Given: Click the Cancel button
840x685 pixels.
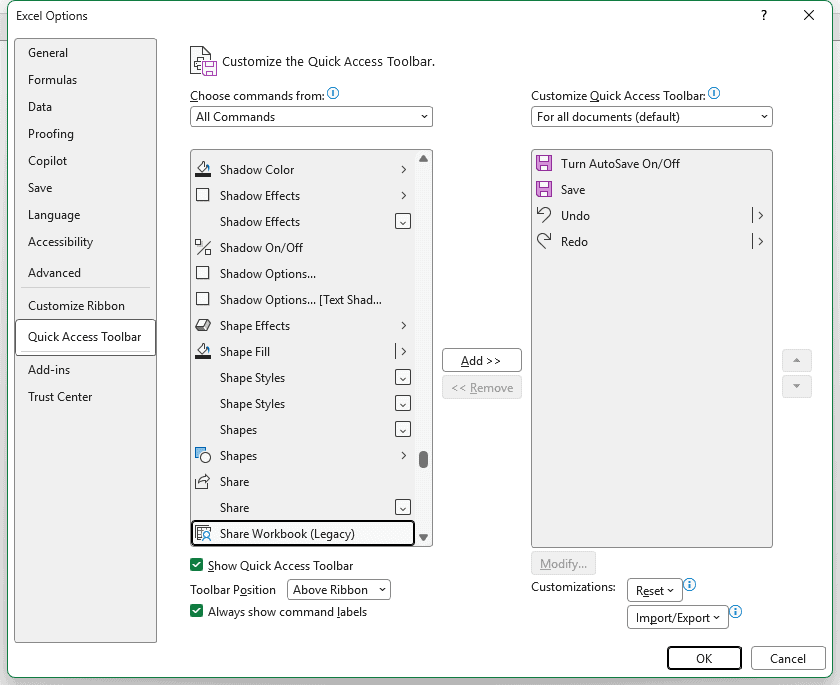Looking at the screenshot, I should coord(788,658).
